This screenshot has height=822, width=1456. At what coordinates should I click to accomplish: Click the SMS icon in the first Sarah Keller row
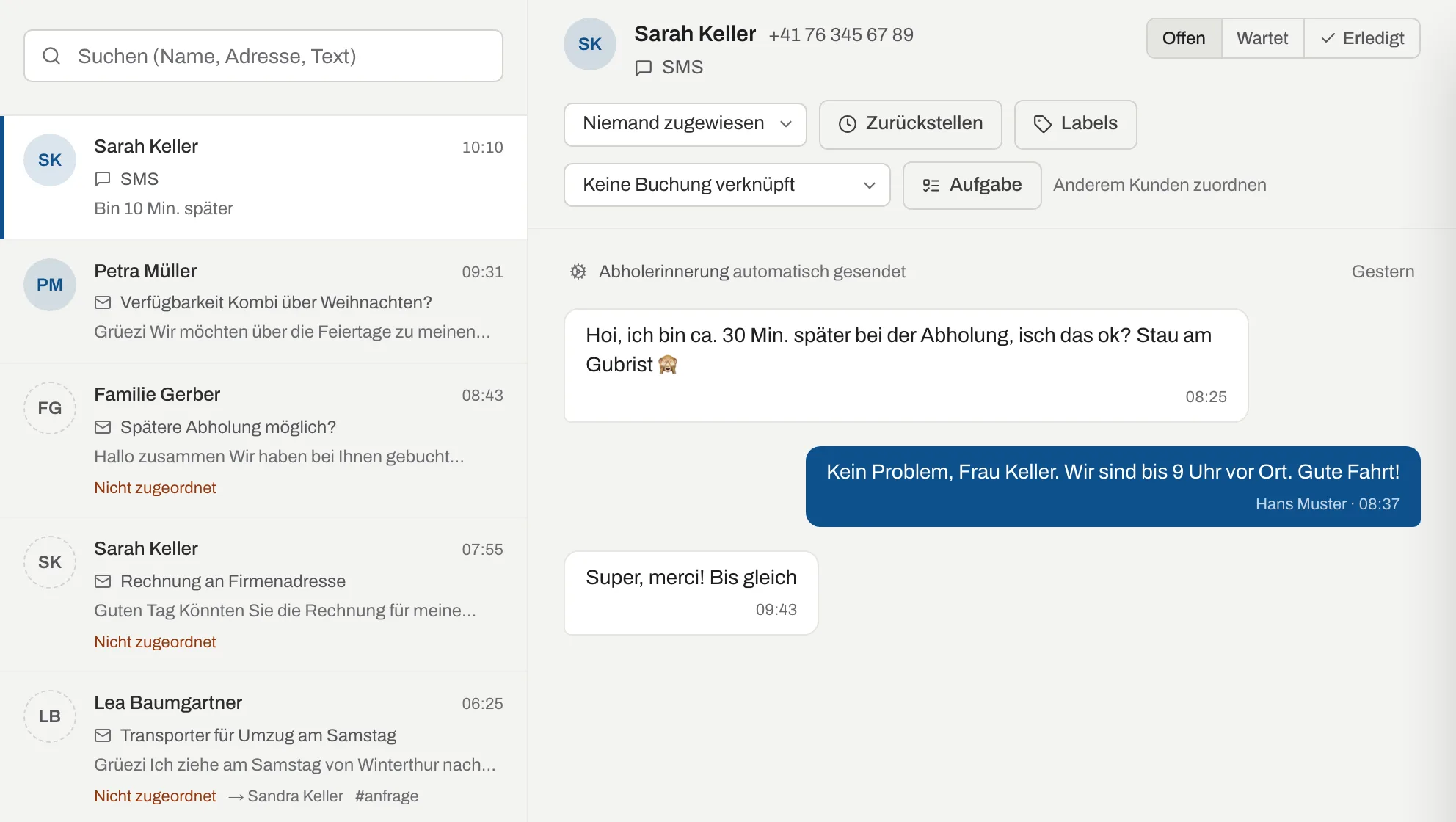103,179
